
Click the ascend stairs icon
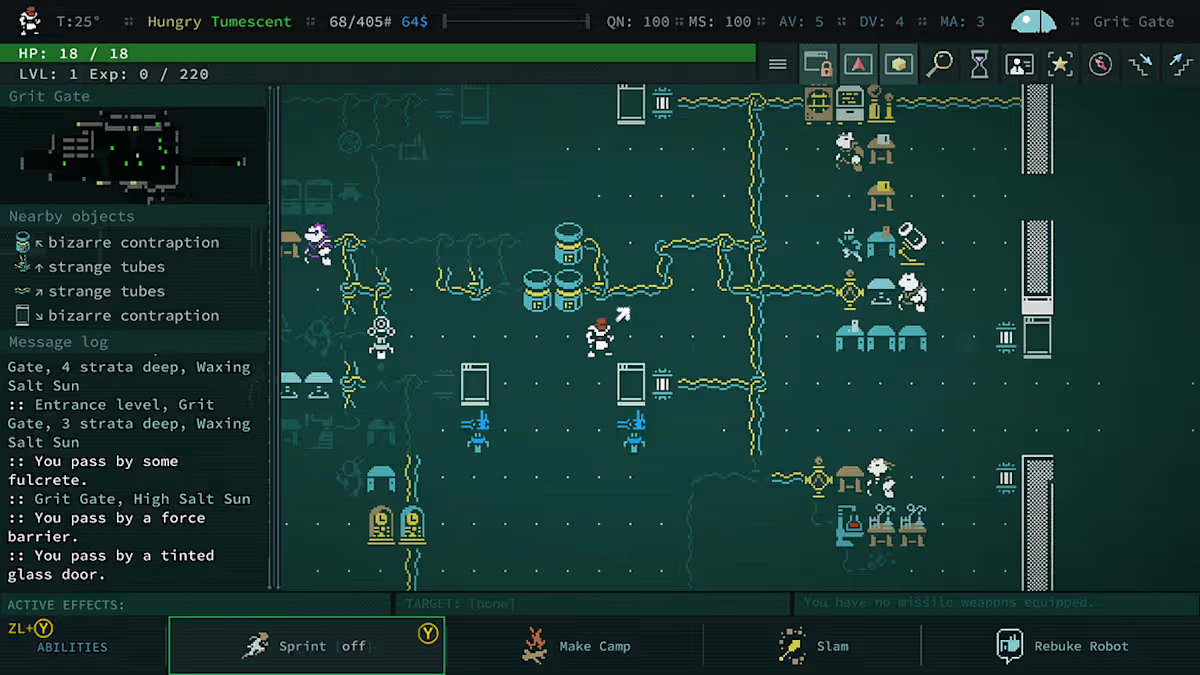coord(1180,65)
